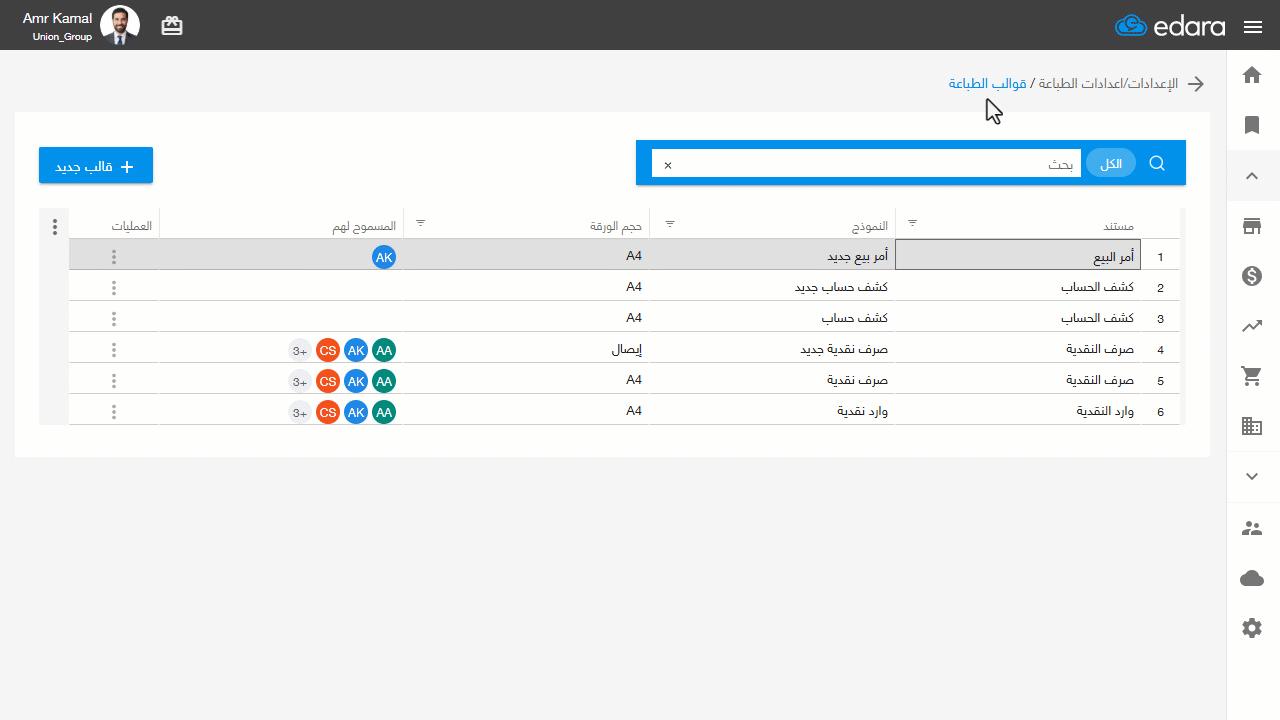Open Amr Kamal profile avatar
Image resolution: width=1280 pixels, height=720 pixels.
click(x=120, y=25)
